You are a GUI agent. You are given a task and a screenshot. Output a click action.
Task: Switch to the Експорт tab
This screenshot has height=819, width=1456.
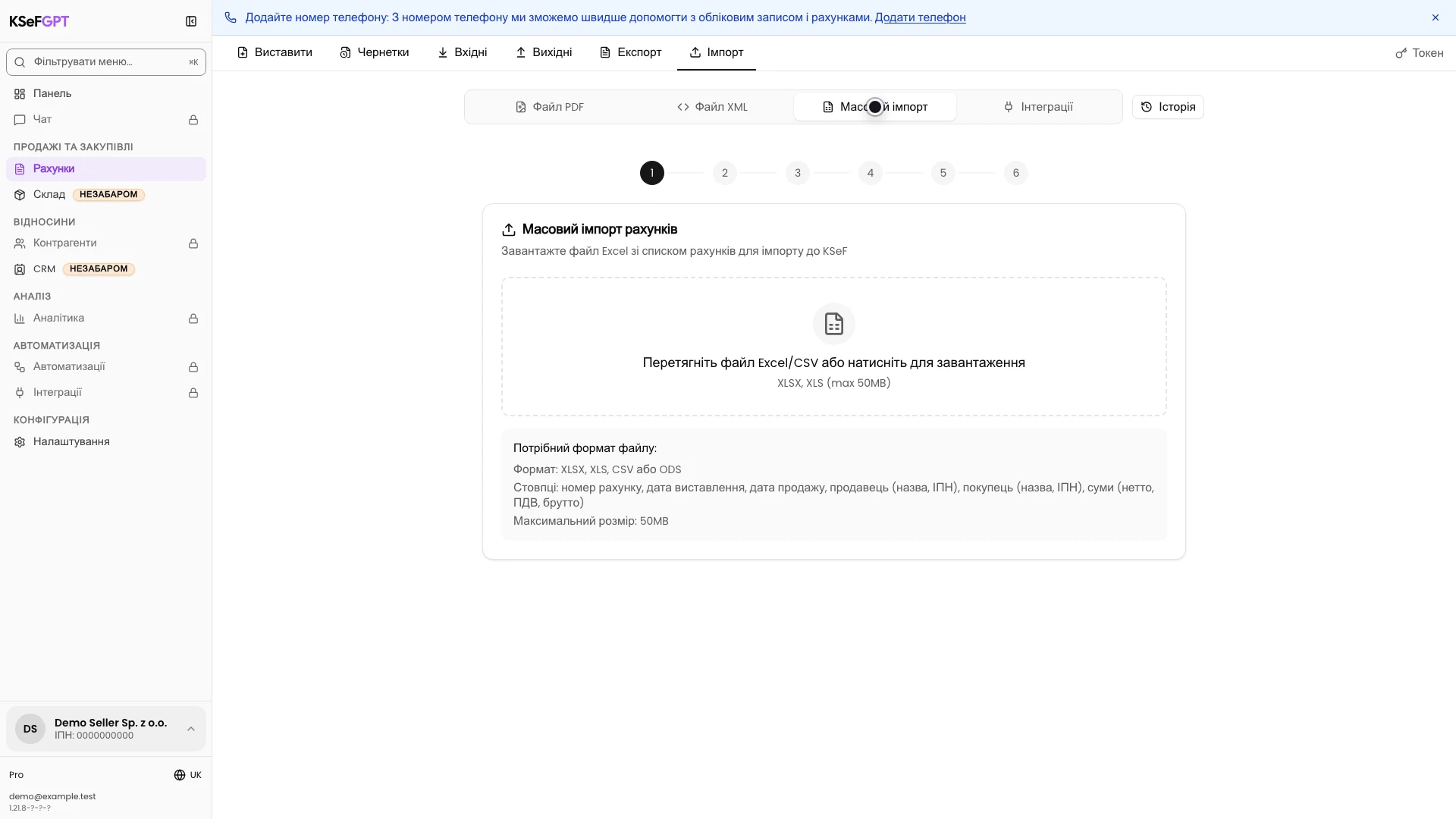pos(631,52)
